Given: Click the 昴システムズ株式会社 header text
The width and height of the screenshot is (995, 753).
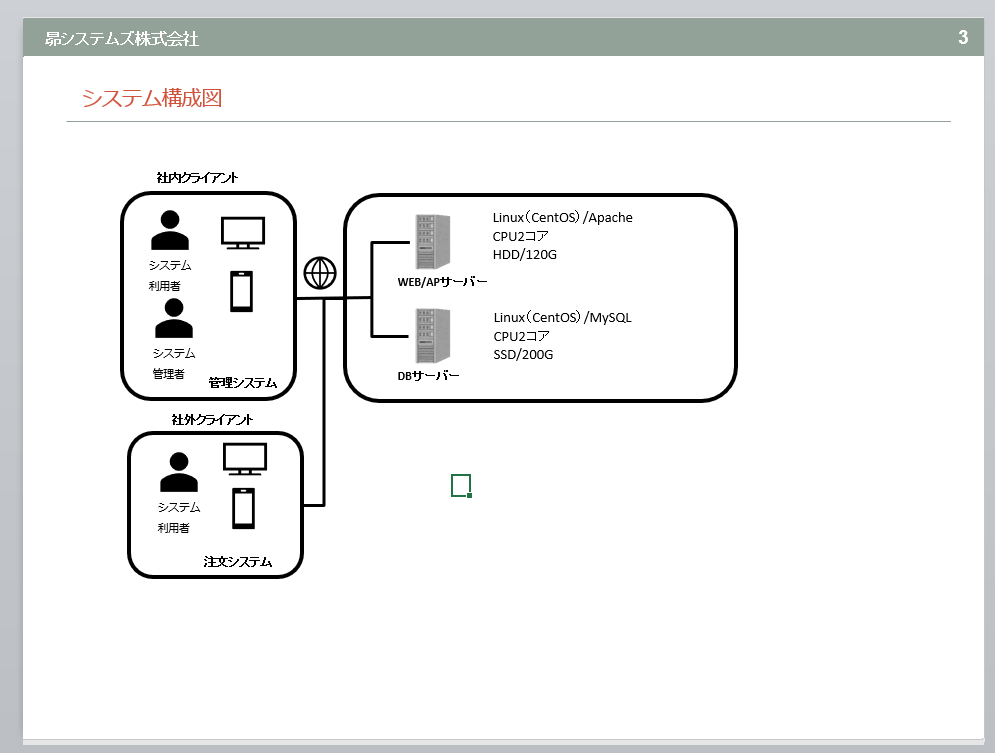Looking at the screenshot, I should pyautogui.click(x=122, y=39).
